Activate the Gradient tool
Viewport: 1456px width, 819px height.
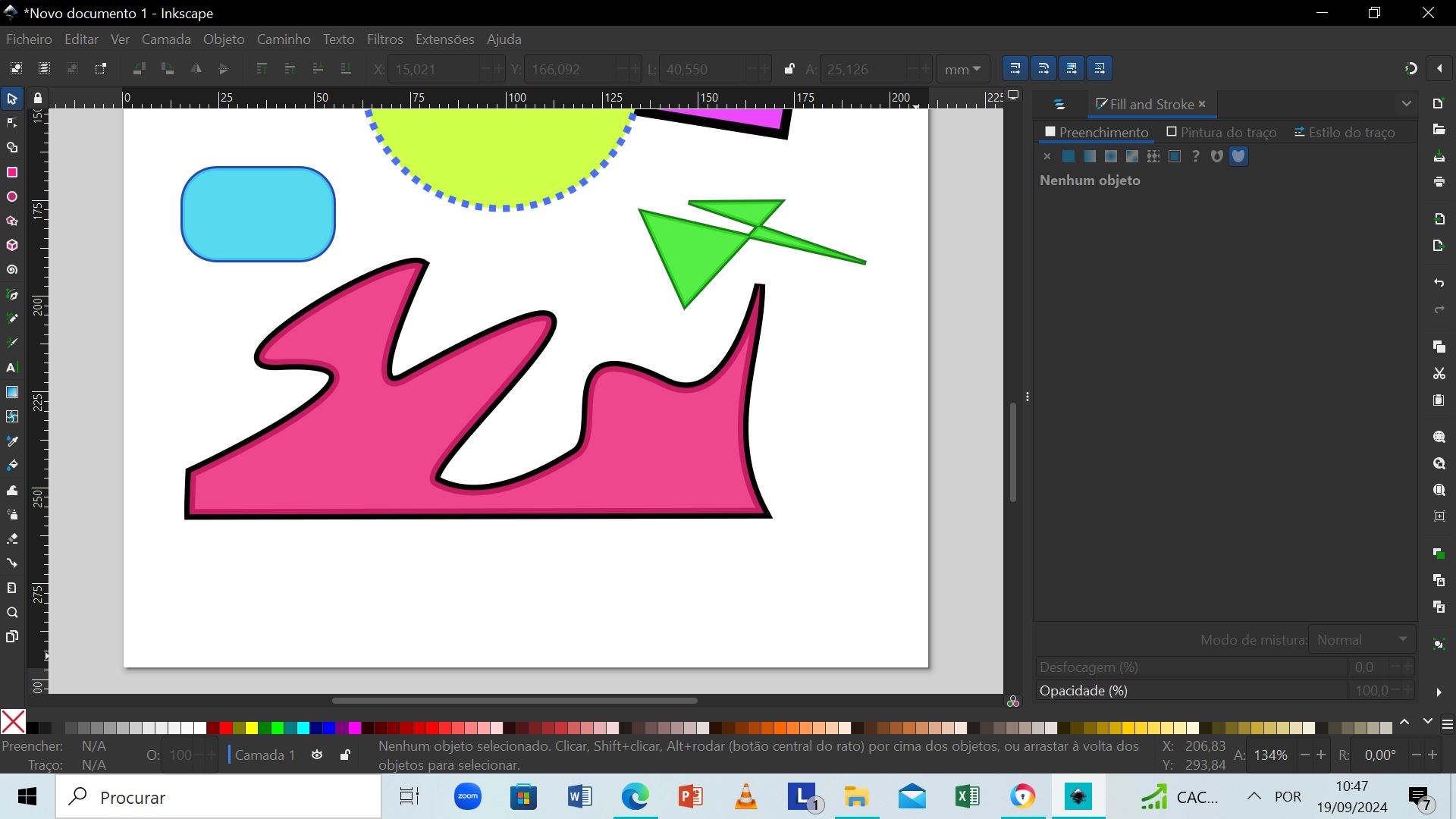click(x=12, y=392)
